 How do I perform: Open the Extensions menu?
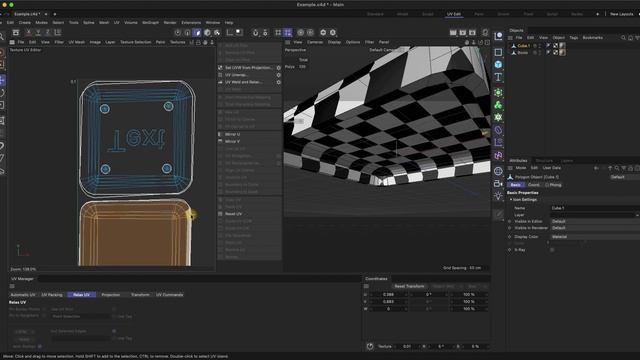[191, 22]
